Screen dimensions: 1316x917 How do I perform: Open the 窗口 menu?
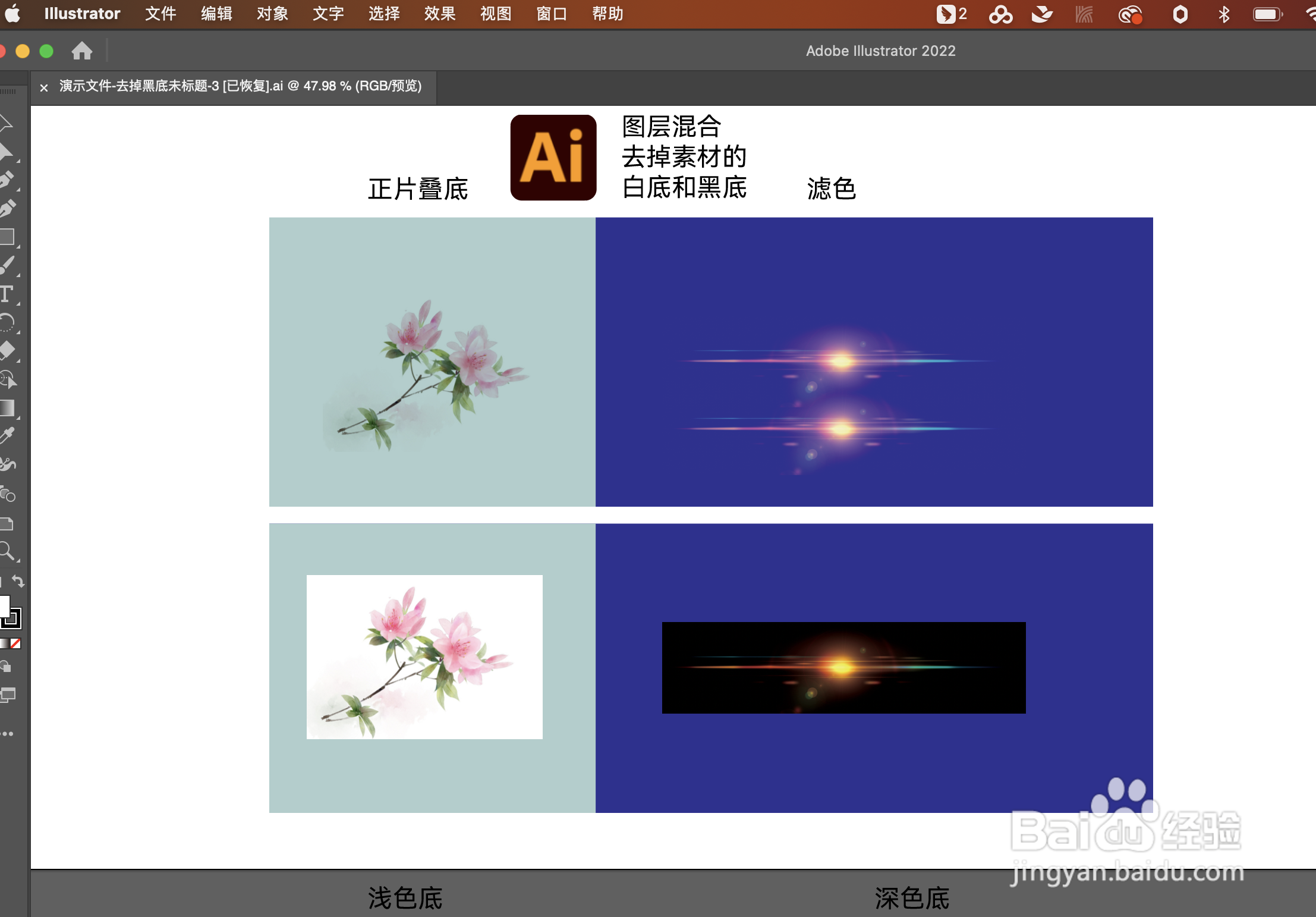(x=551, y=13)
